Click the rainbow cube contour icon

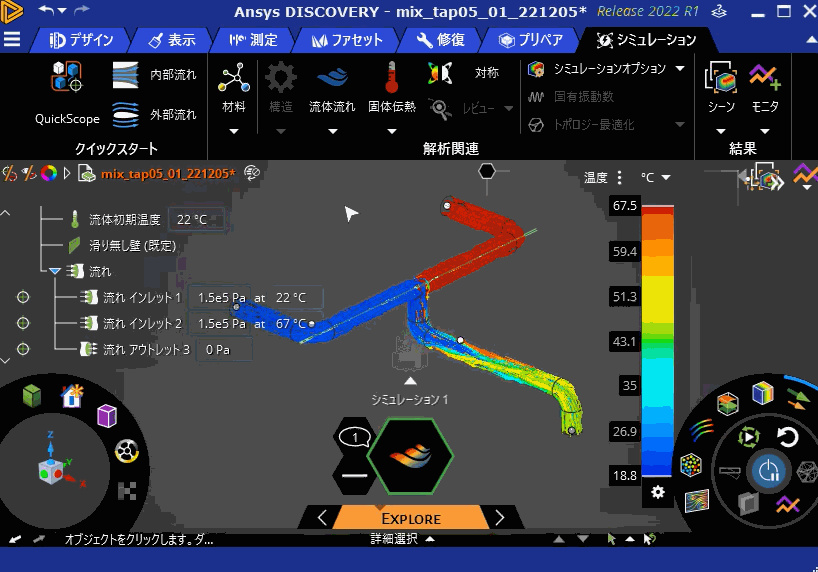point(763,393)
